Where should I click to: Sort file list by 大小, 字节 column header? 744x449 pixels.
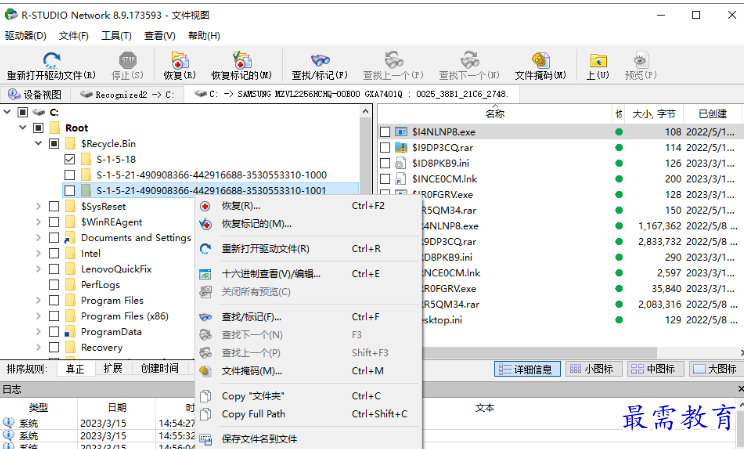click(x=654, y=113)
